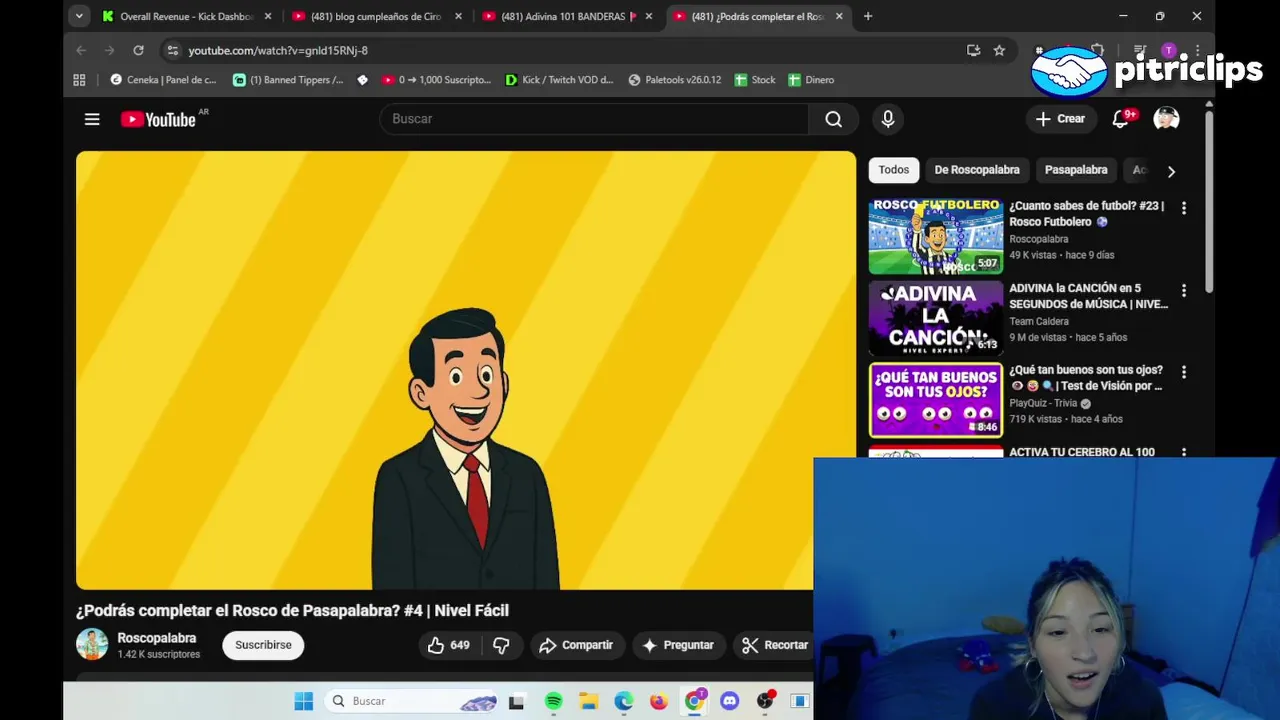Click the Preguntar button
The image size is (1280, 720).
[x=678, y=645]
